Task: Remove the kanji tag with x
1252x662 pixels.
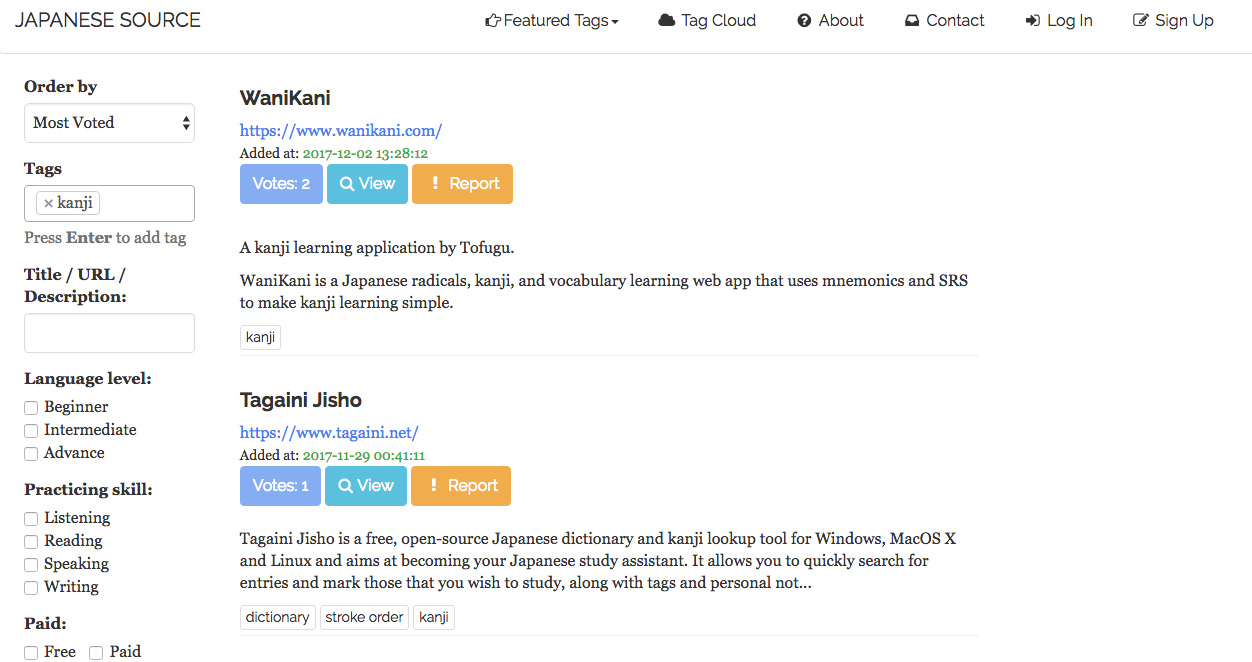Action: pos(48,203)
